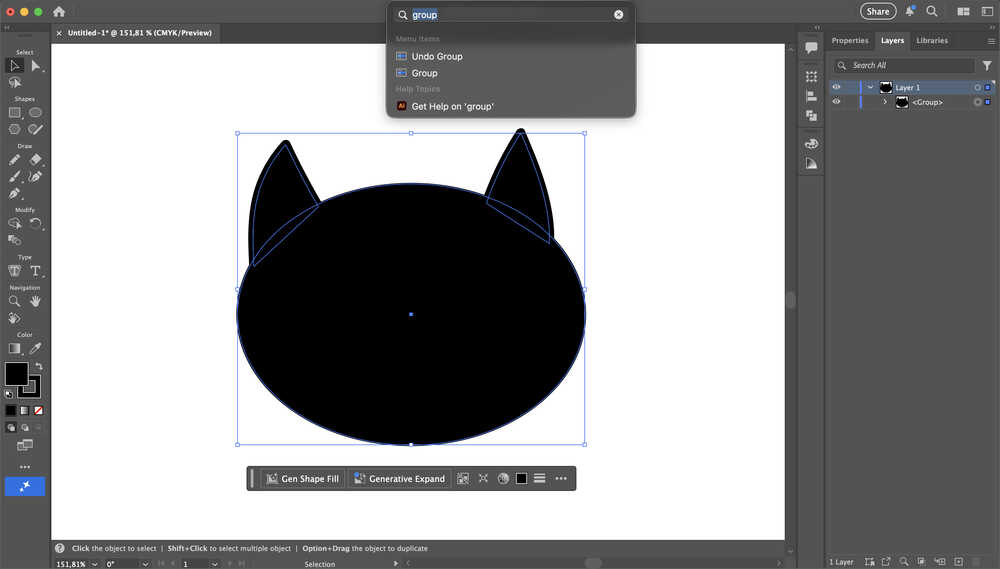This screenshot has width=1000, height=569.
Task: Expand the Group sublayer arrow
Action: [x=885, y=102]
